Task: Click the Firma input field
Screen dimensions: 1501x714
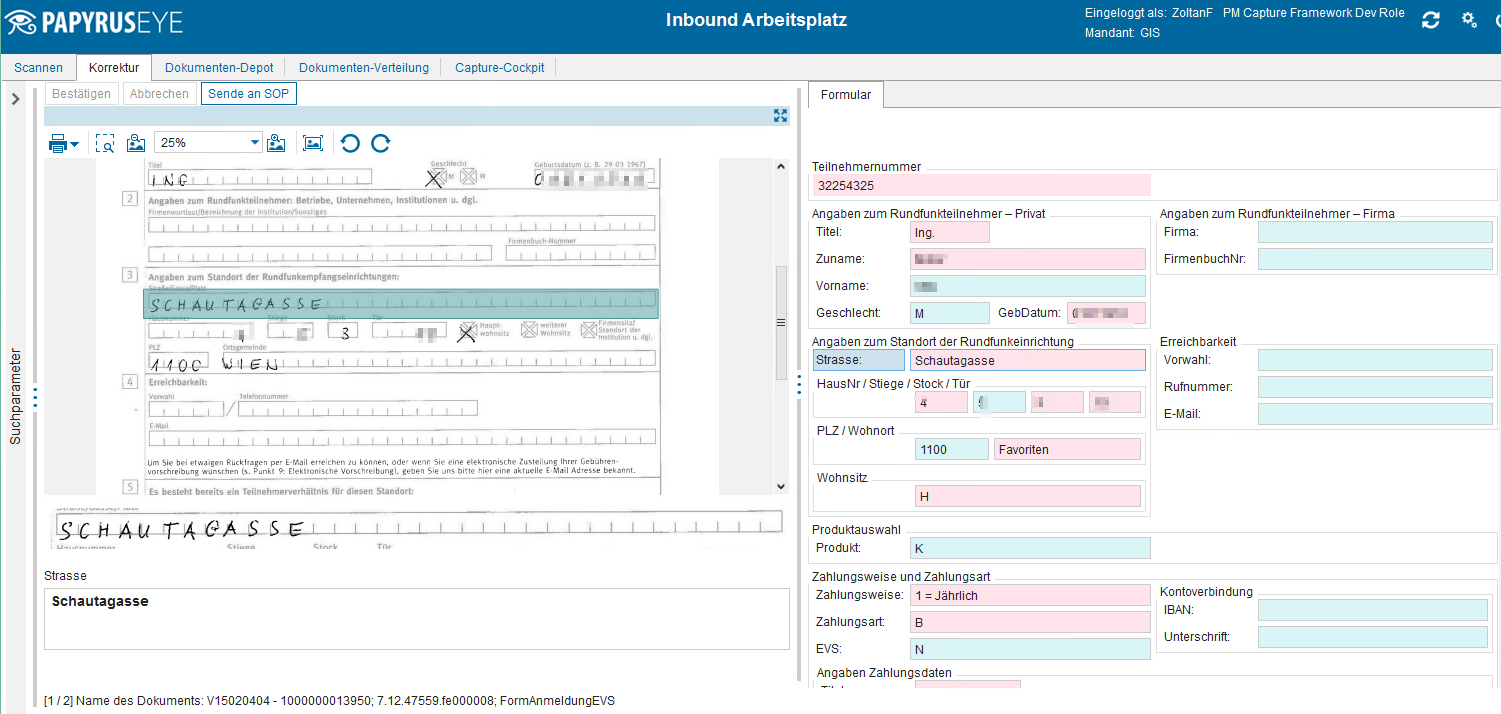Action: tap(1375, 232)
